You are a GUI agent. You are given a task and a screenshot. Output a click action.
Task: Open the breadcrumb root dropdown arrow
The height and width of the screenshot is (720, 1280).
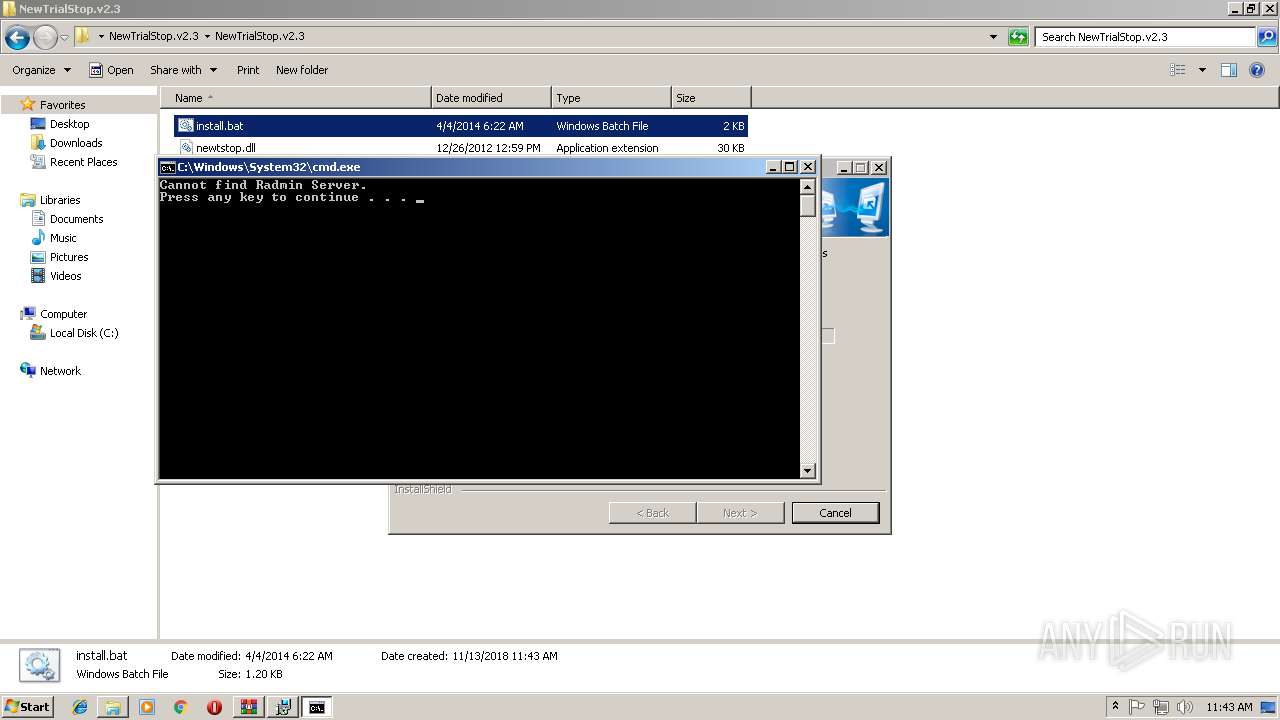pyautogui.click(x=101, y=36)
